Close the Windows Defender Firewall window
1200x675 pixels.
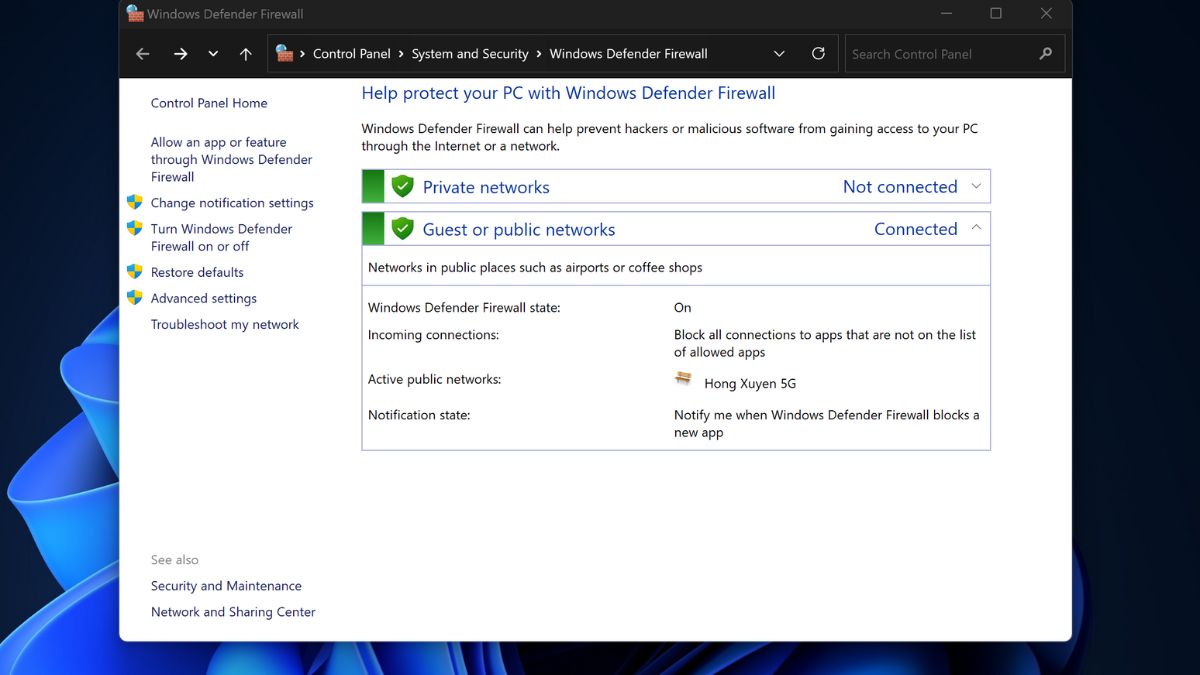[x=1046, y=14]
